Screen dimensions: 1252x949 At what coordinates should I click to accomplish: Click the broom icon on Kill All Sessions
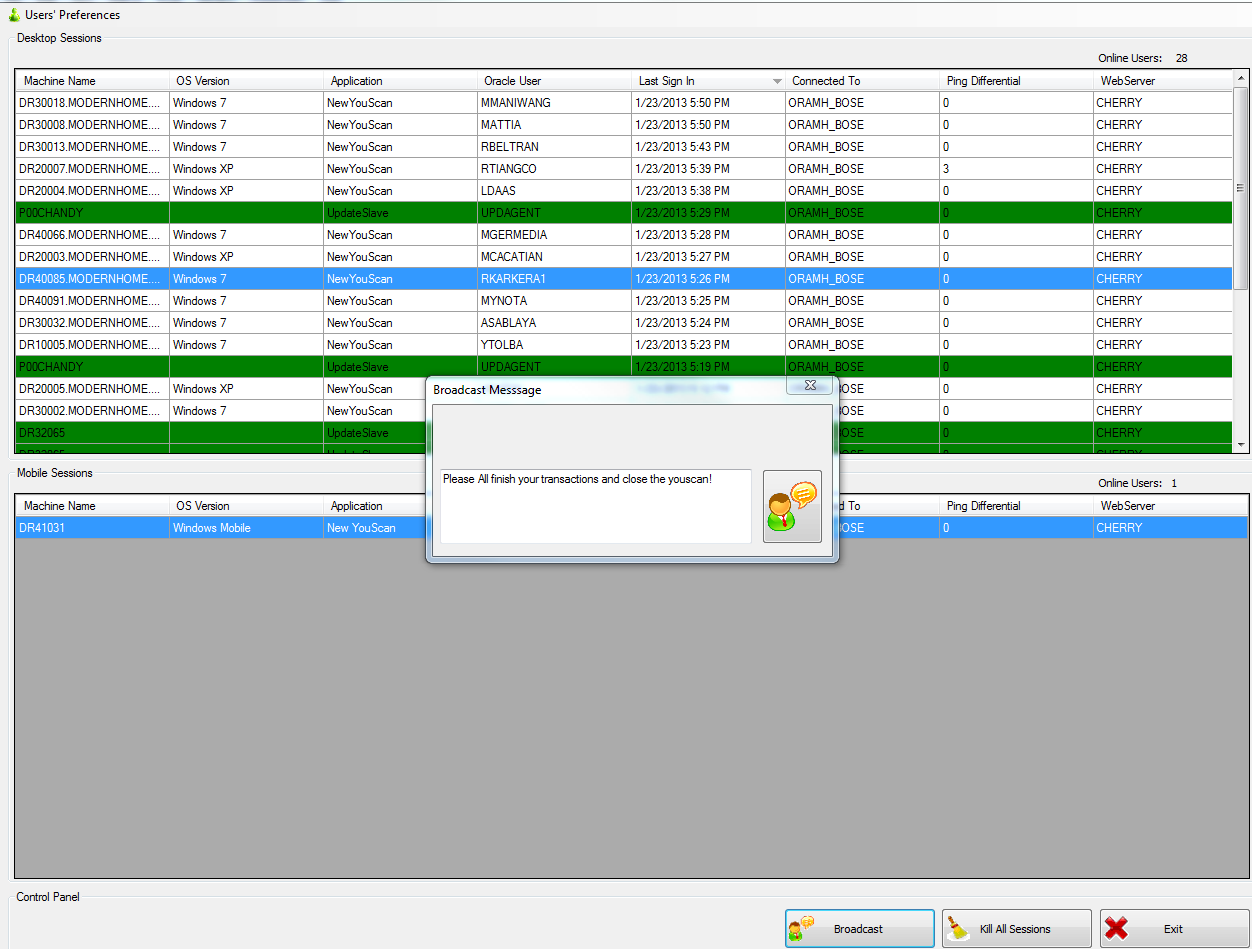959,929
